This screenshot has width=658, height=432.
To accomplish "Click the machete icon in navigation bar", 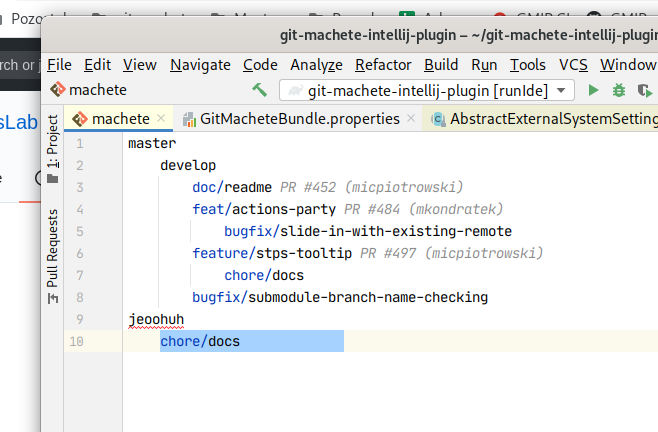I will point(57,89).
